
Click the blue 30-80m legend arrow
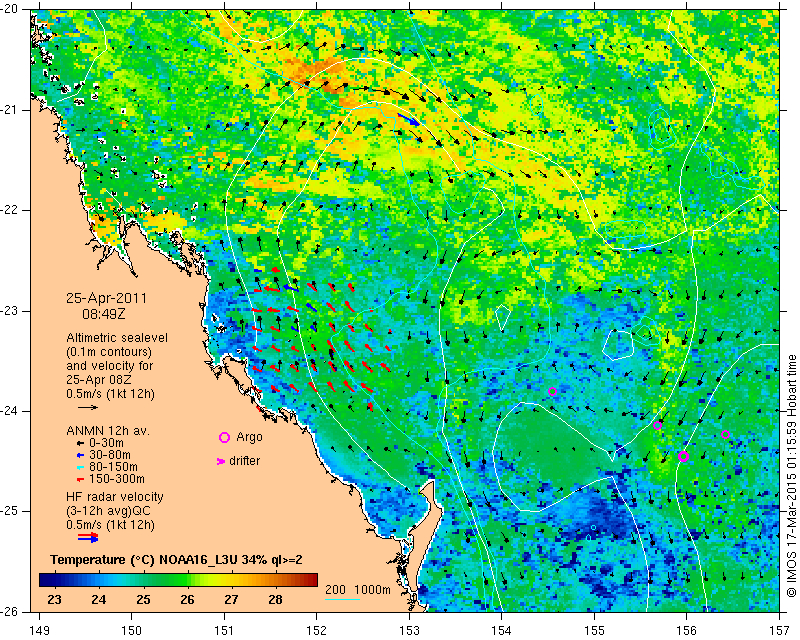80,455
